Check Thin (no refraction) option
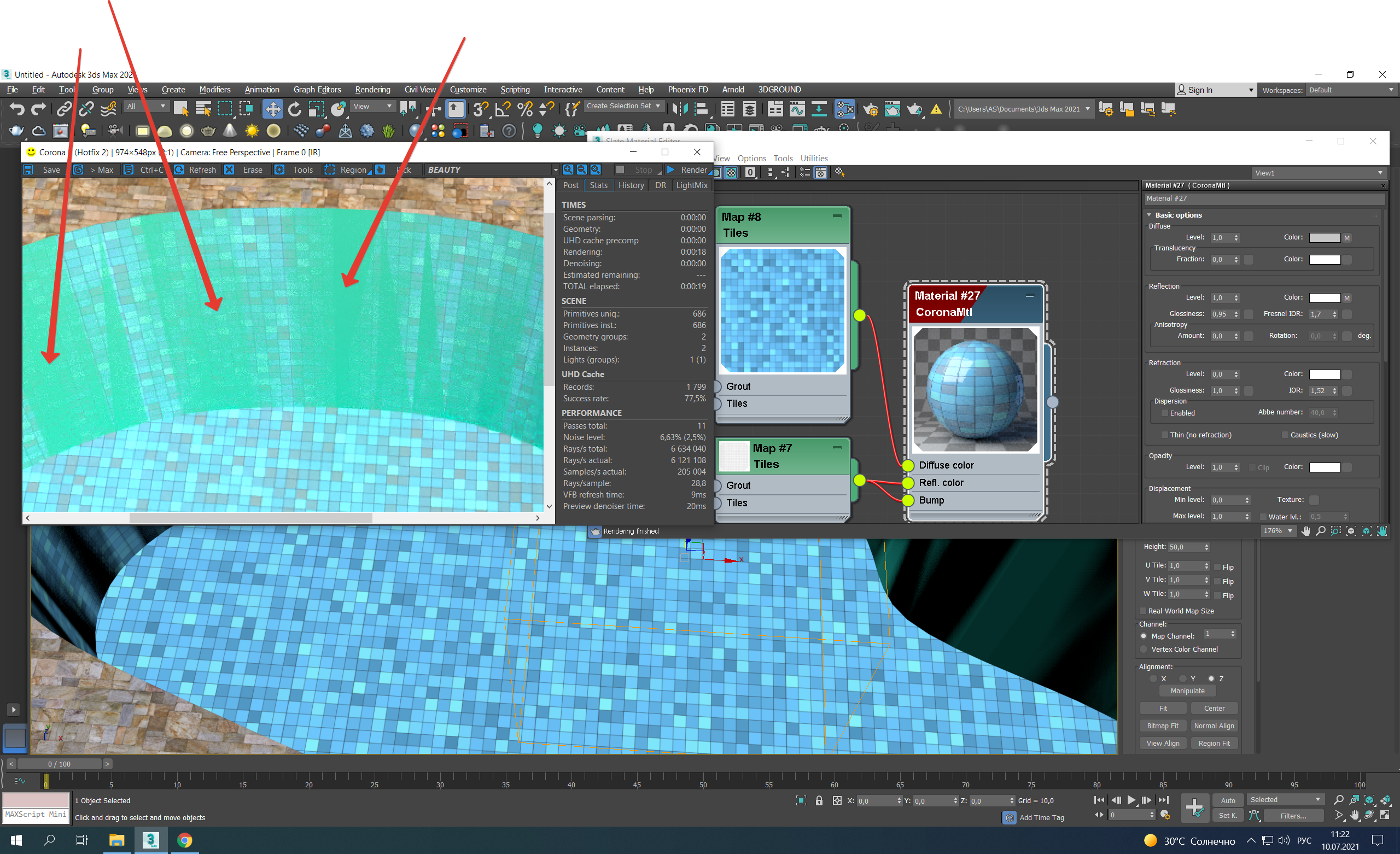The width and height of the screenshot is (1400, 854). (x=1165, y=435)
